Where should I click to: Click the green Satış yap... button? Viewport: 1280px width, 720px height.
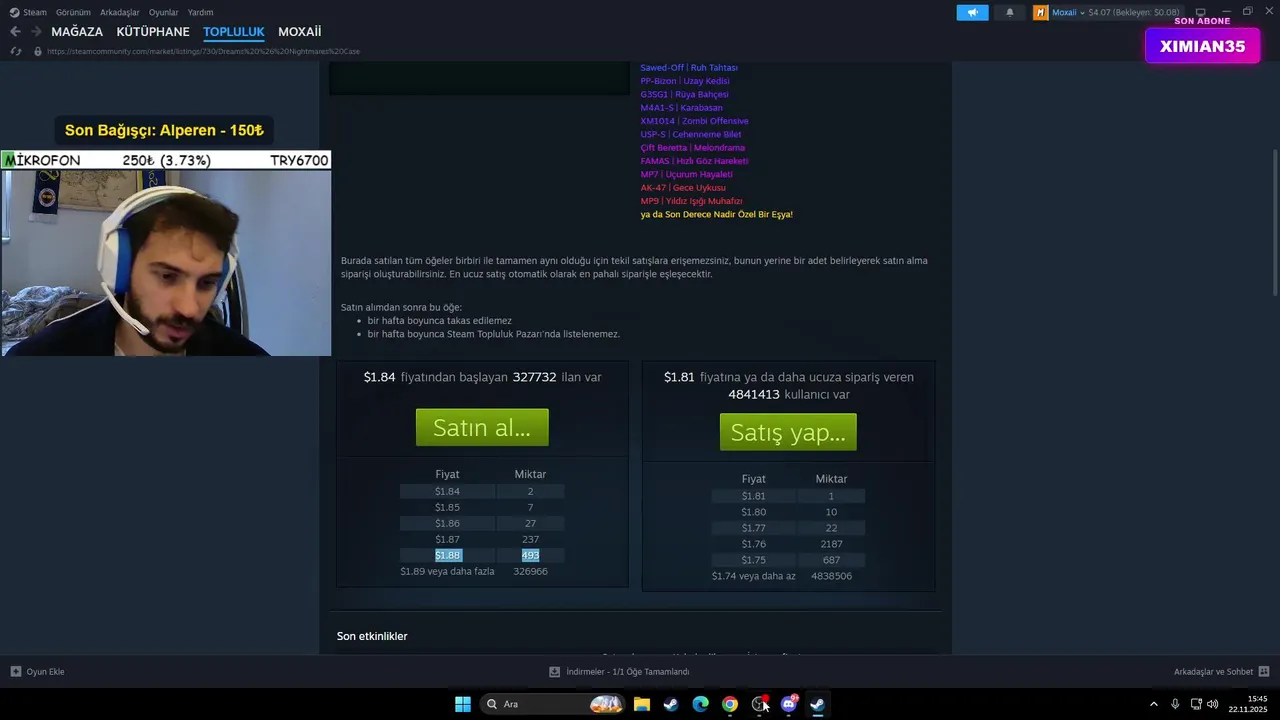point(788,432)
